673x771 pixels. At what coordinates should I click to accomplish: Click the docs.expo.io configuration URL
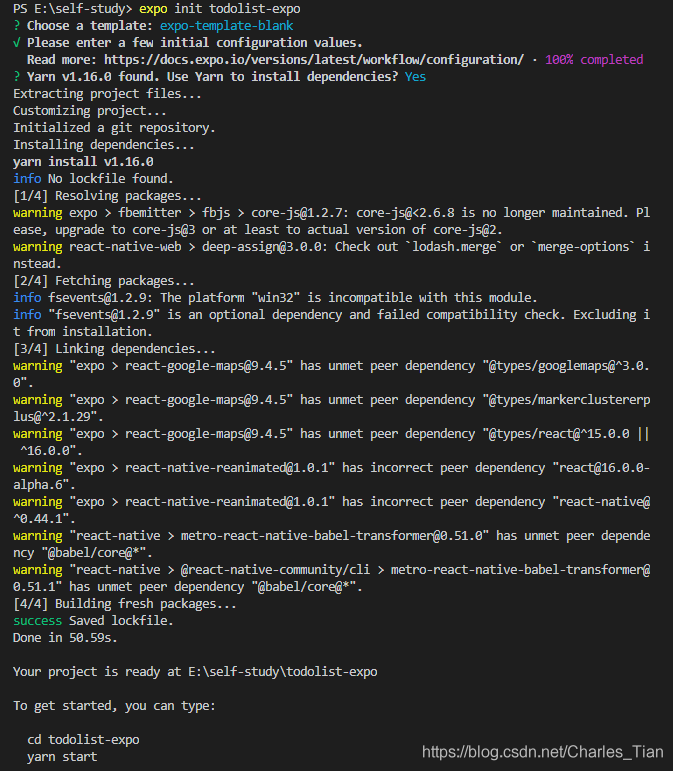pyautogui.click(x=314, y=60)
